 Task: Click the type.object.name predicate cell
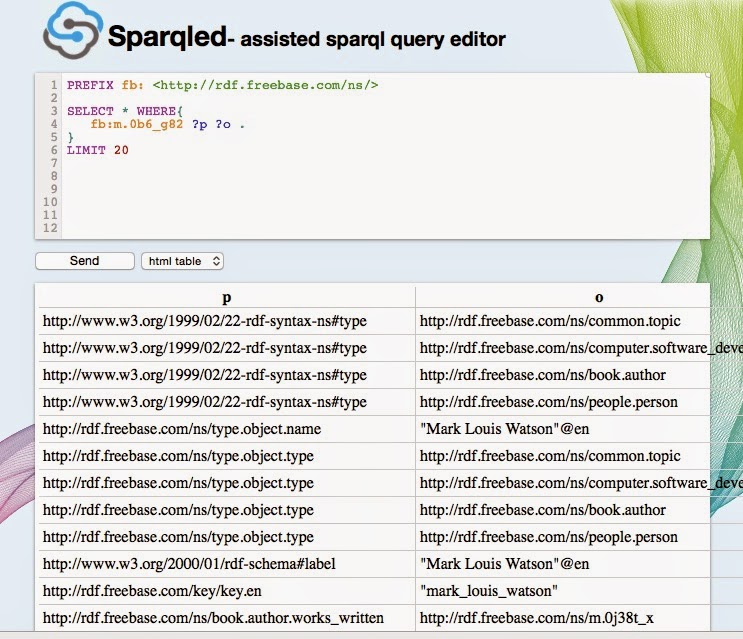[x=227, y=429]
